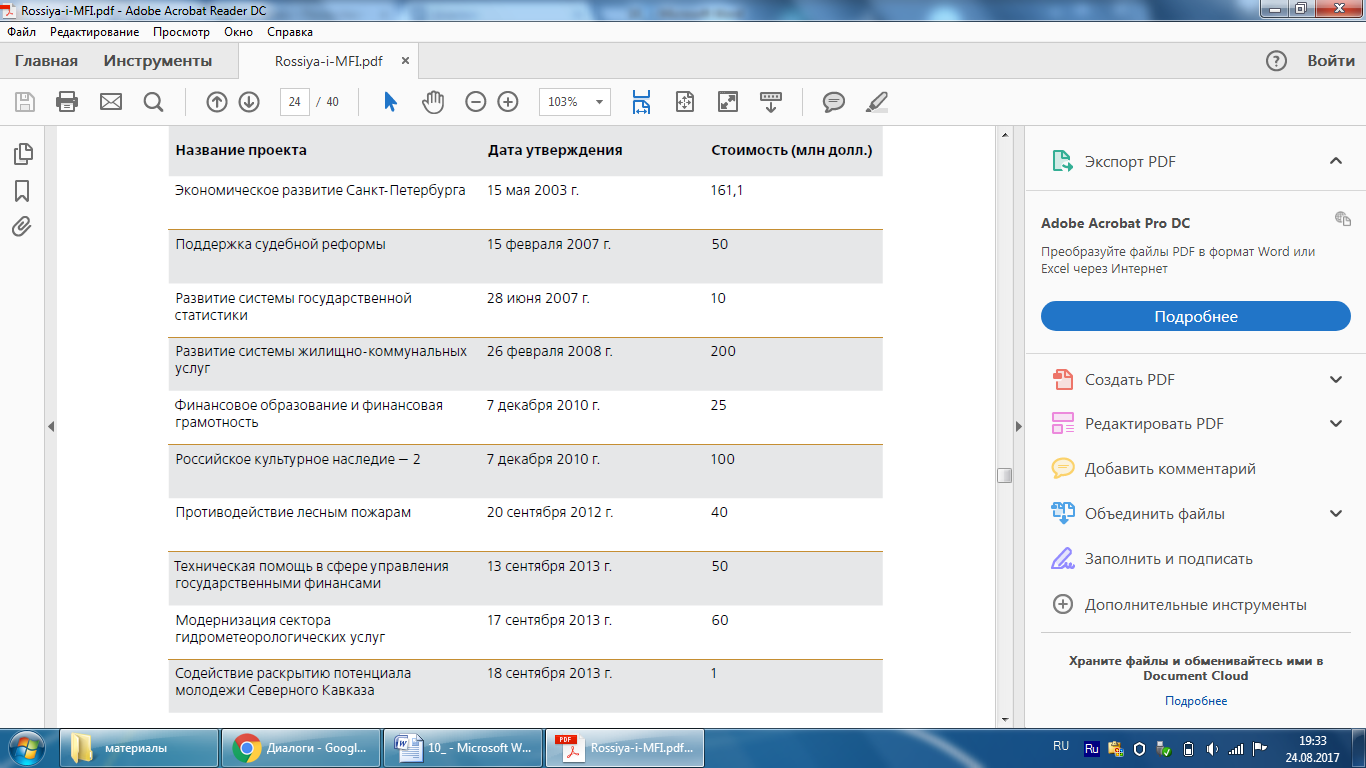Image resolution: width=1366 pixels, height=768 pixels.
Task: Open Help question mark icon
Action: [x=1276, y=61]
